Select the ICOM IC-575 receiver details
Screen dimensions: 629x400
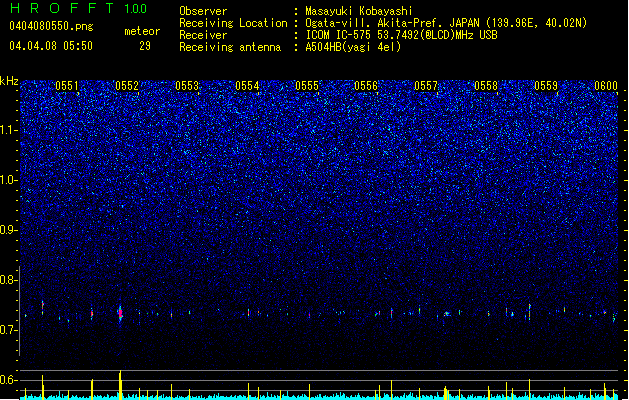coord(402,35)
